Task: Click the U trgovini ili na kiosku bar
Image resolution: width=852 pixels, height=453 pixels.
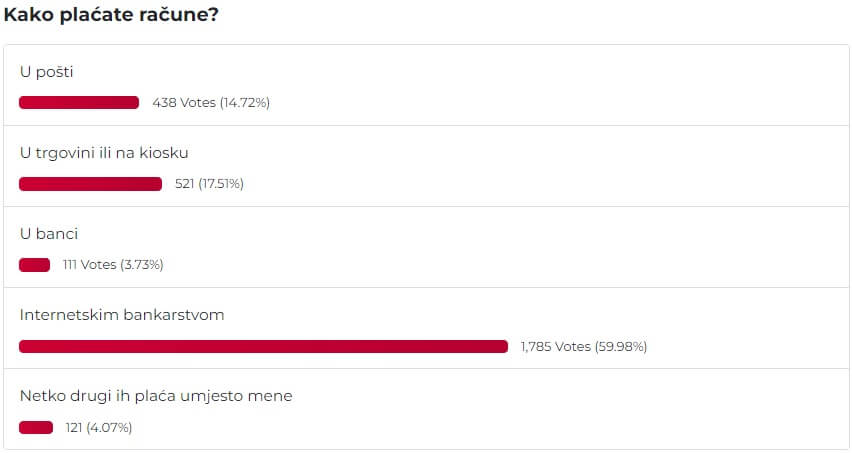Action: pos(90,184)
